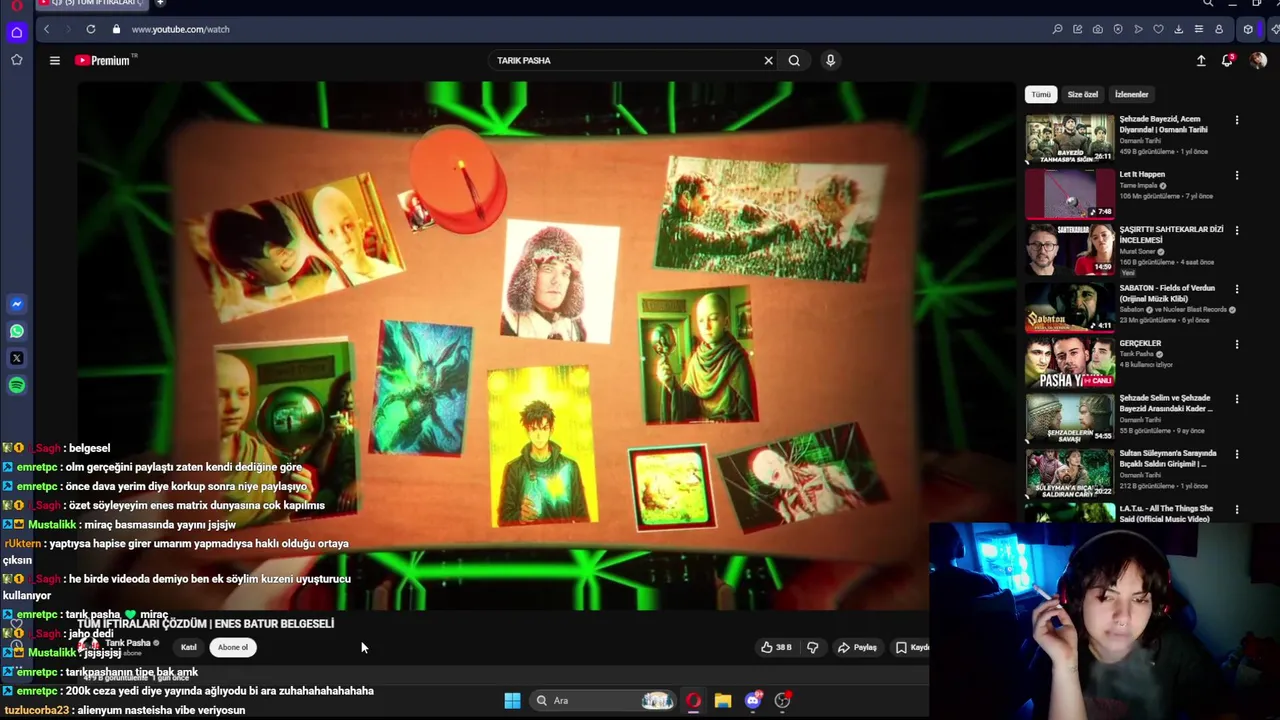Screen dimensions: 1280x720
Task: Click the address bar www.youtube.com/watch
Action: point(180,29)
